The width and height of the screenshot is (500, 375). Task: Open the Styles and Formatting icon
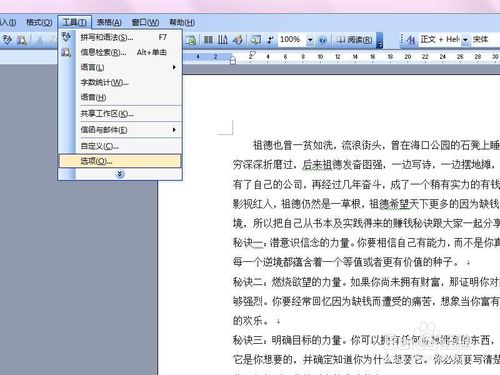tap(411, 40)
